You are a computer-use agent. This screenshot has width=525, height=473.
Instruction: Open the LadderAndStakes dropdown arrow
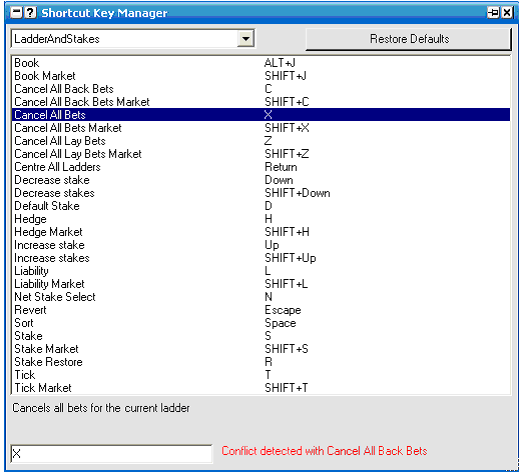tap(245, 38)
